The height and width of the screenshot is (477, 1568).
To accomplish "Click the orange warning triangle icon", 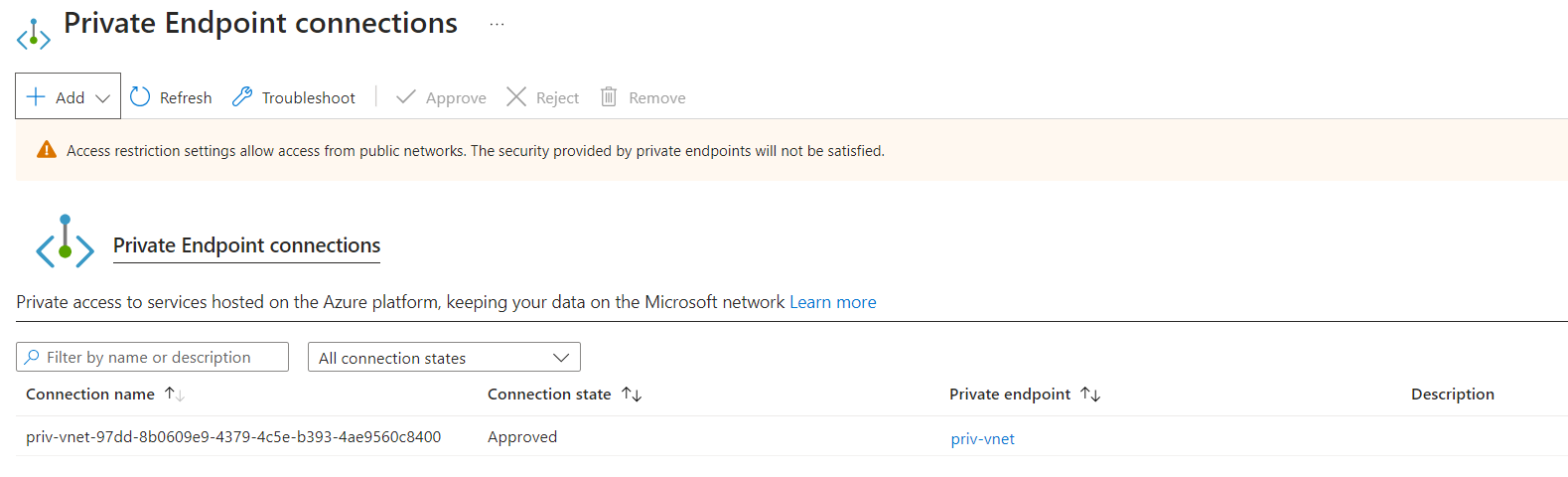I will pos(47,150).
